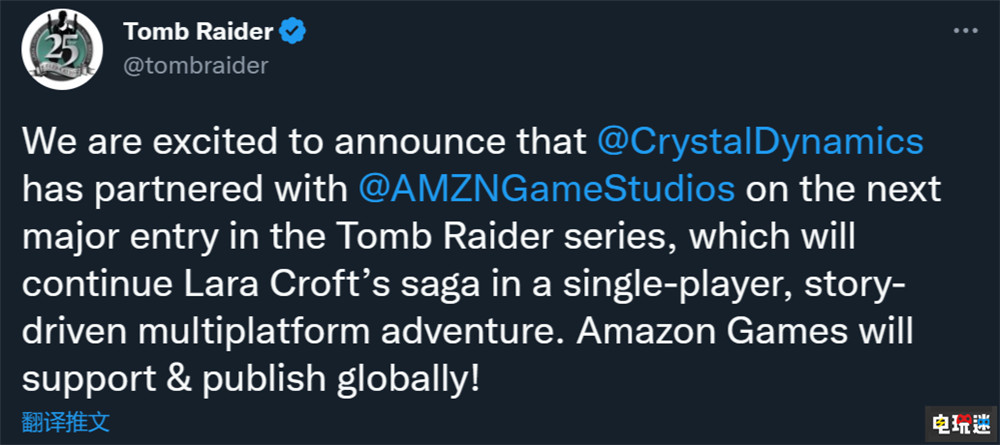
Task: Click the Tomb Raider display name
Action: (199, 31)
